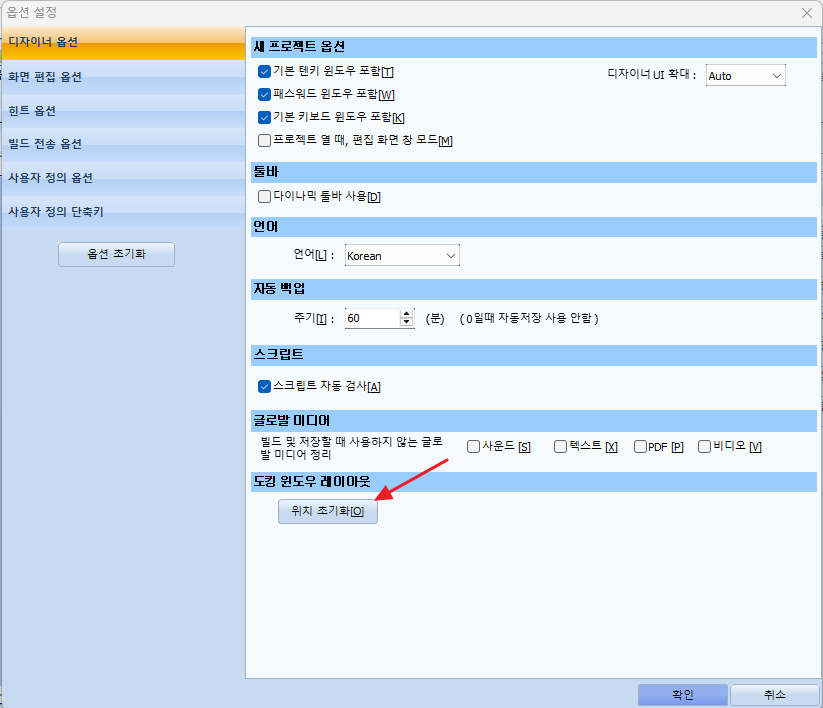Open 사용자 정의 단축키 page
Viewport: 823px width, 708px height.
tap(122, 212)
